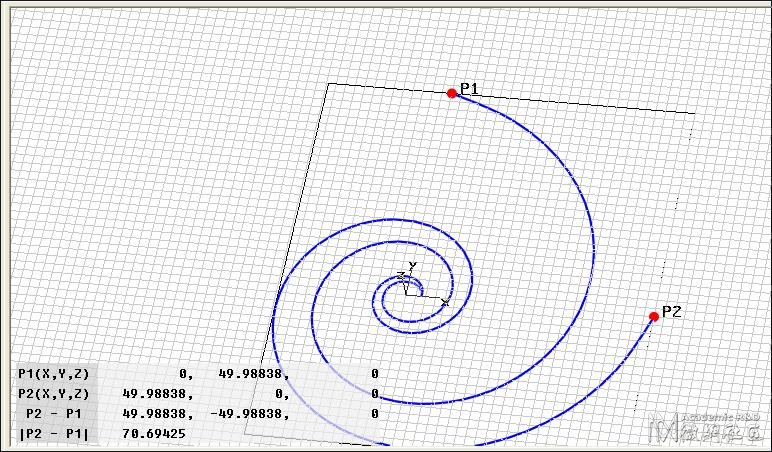Image resolution: width=772 pixels, height=452 pixels.
Task: Click the "|P2 - P1|" distance label
Action: 54,434
